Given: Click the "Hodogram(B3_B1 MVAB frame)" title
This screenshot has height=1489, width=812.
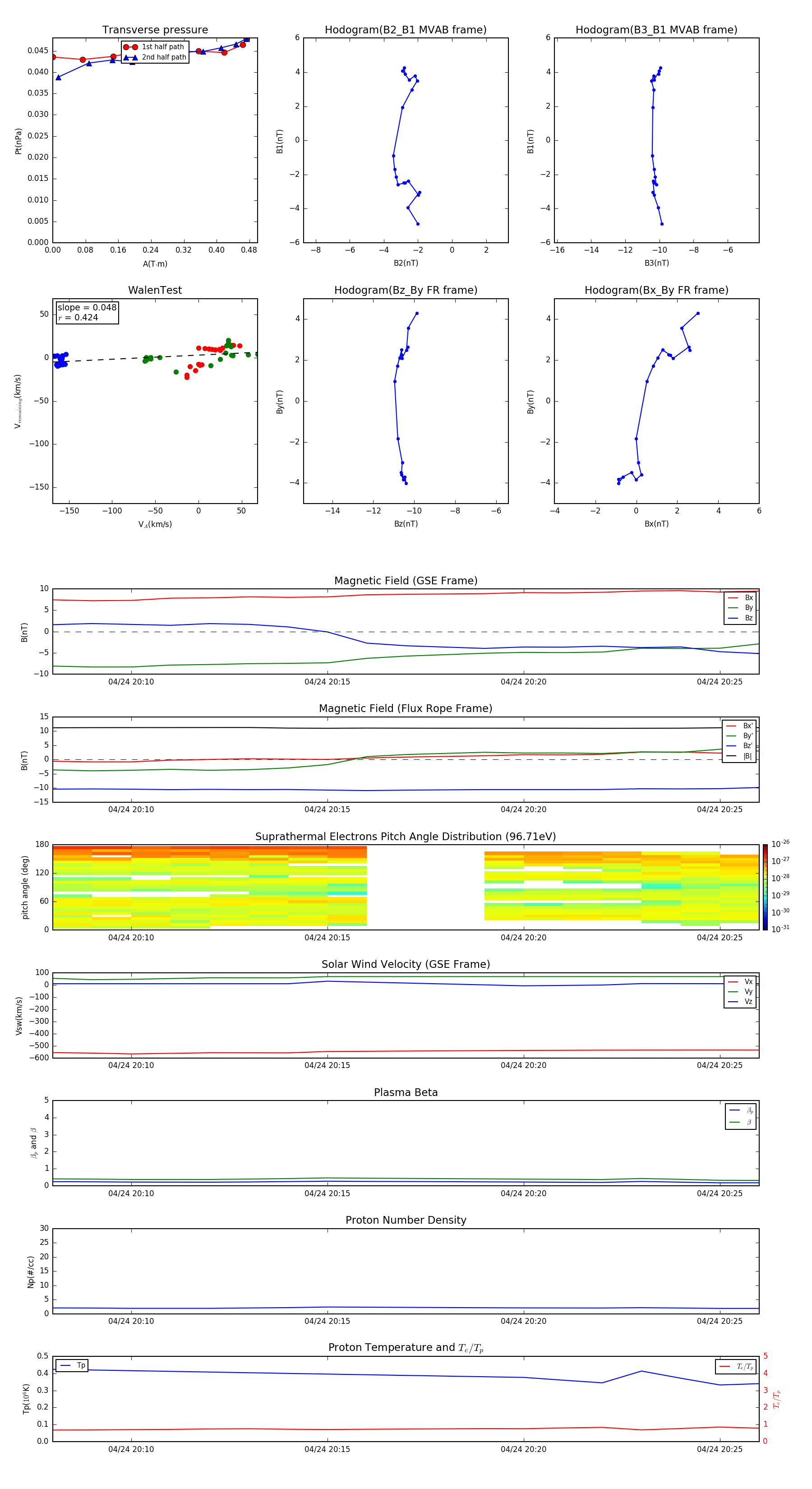Looking at the screenshot, I should pyautogui.click(x=656, y=30).
